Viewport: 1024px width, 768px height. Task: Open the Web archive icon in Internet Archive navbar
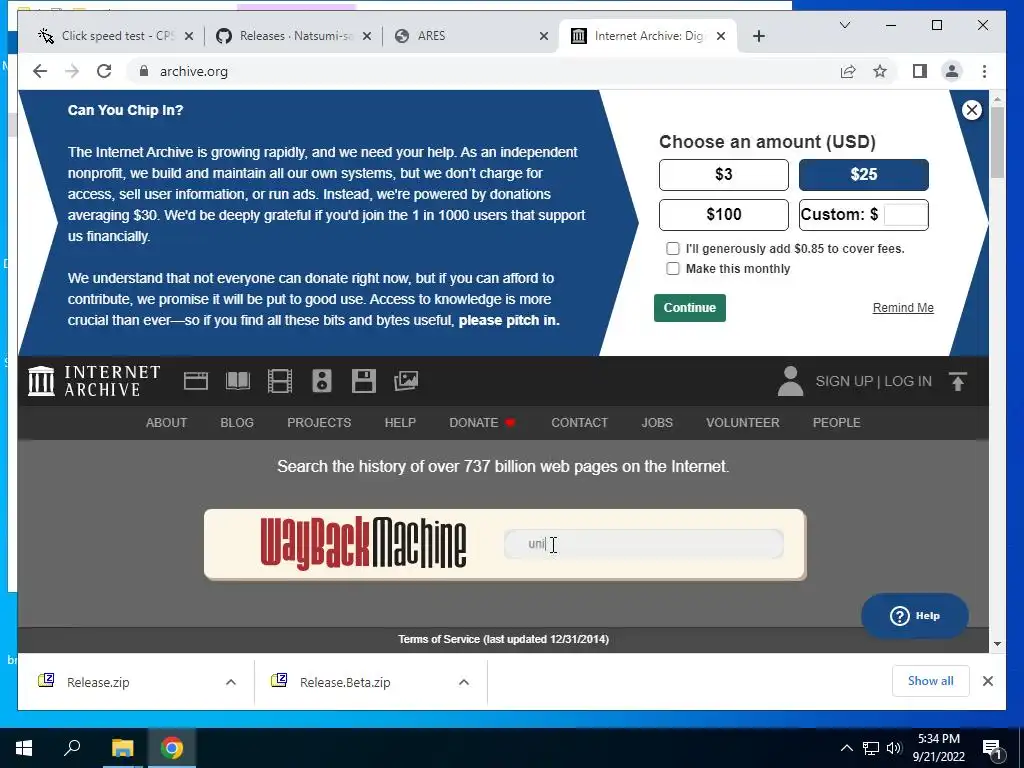196,381
